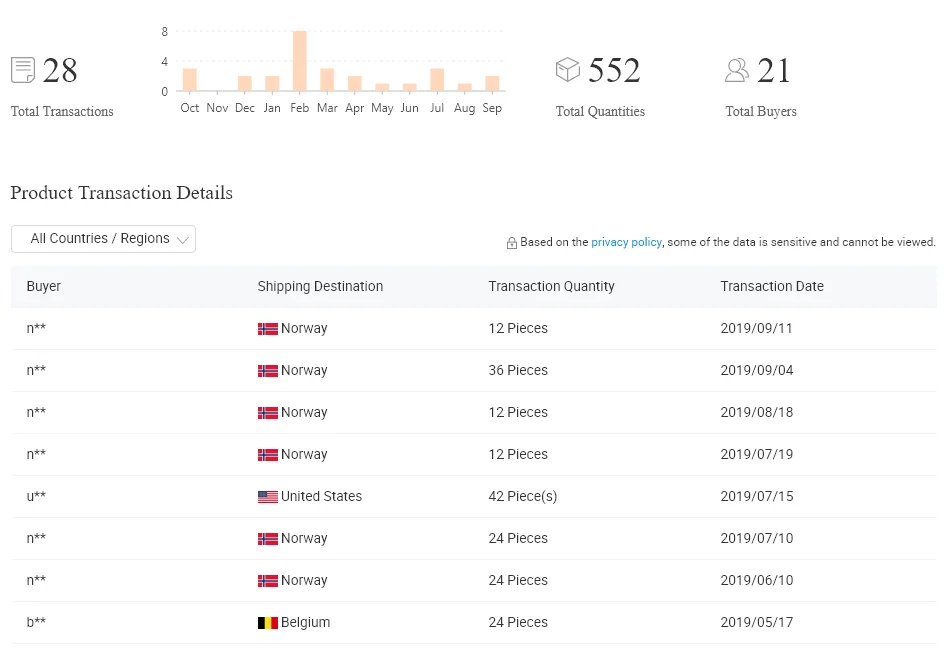Click the February bar in the chart
Viewport: 944px width, 648px height.
(300, 61)
